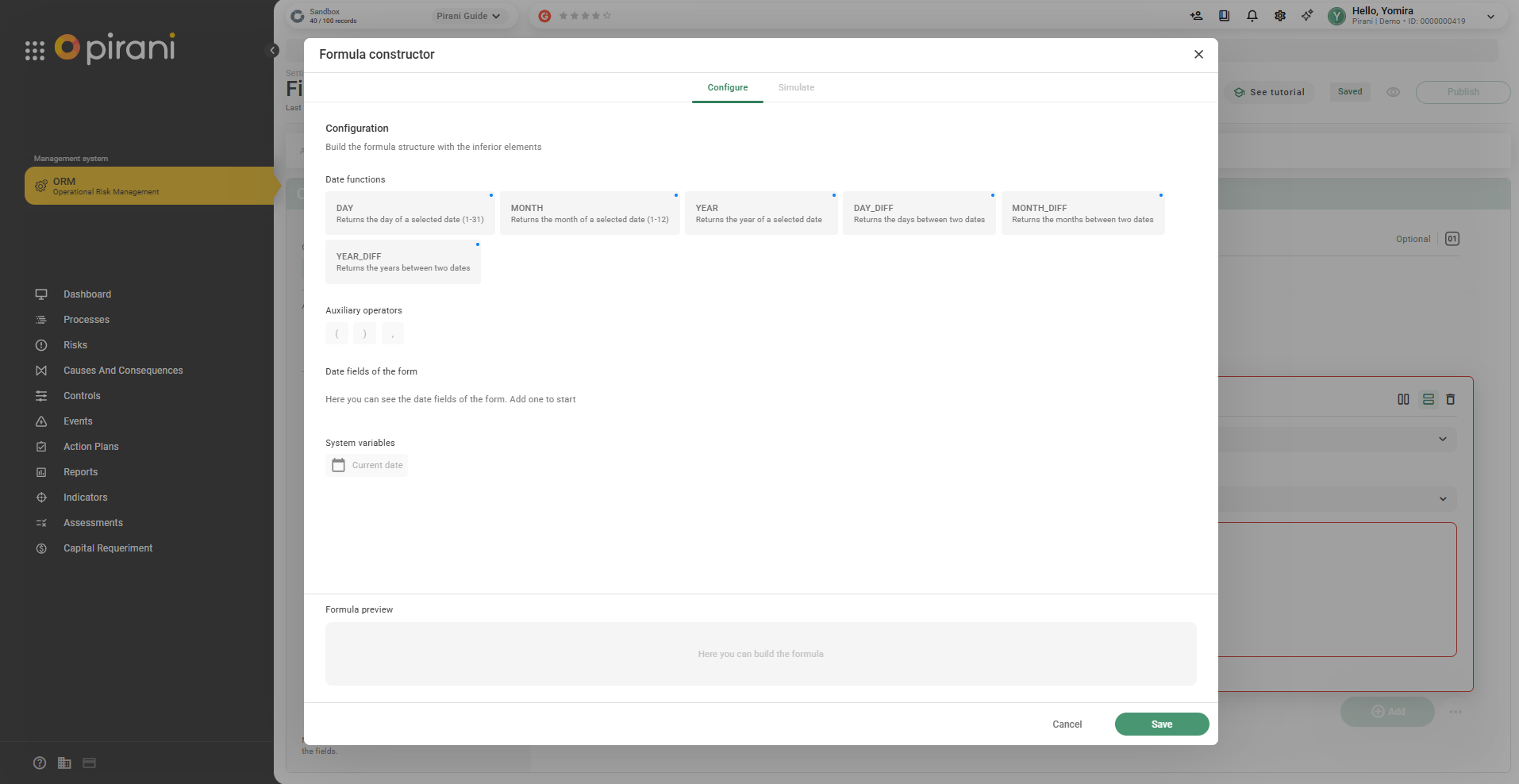1519x784 pixels.
Task: Select the stacked rows layout toggle
Action: pos(1429,400)
